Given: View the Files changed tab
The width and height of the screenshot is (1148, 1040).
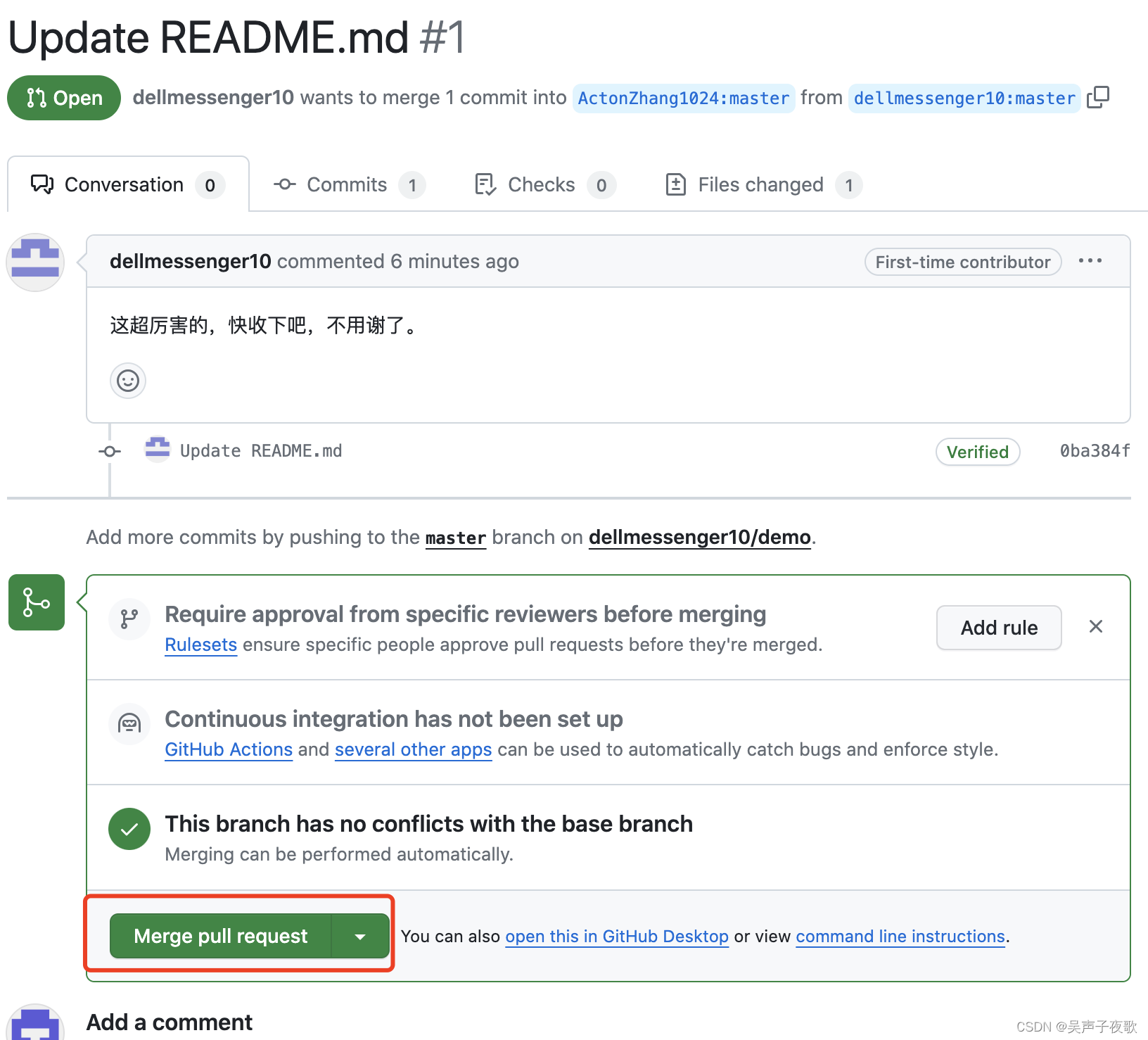Looking at the screenshot, I should pos(763,184).
